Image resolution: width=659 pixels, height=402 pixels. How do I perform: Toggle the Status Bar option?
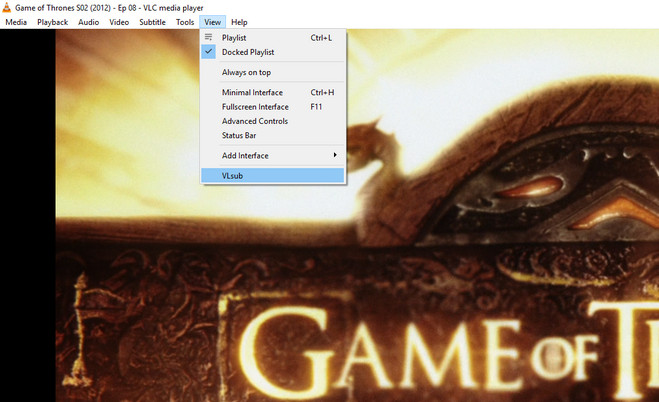click(x=272, y=135)
